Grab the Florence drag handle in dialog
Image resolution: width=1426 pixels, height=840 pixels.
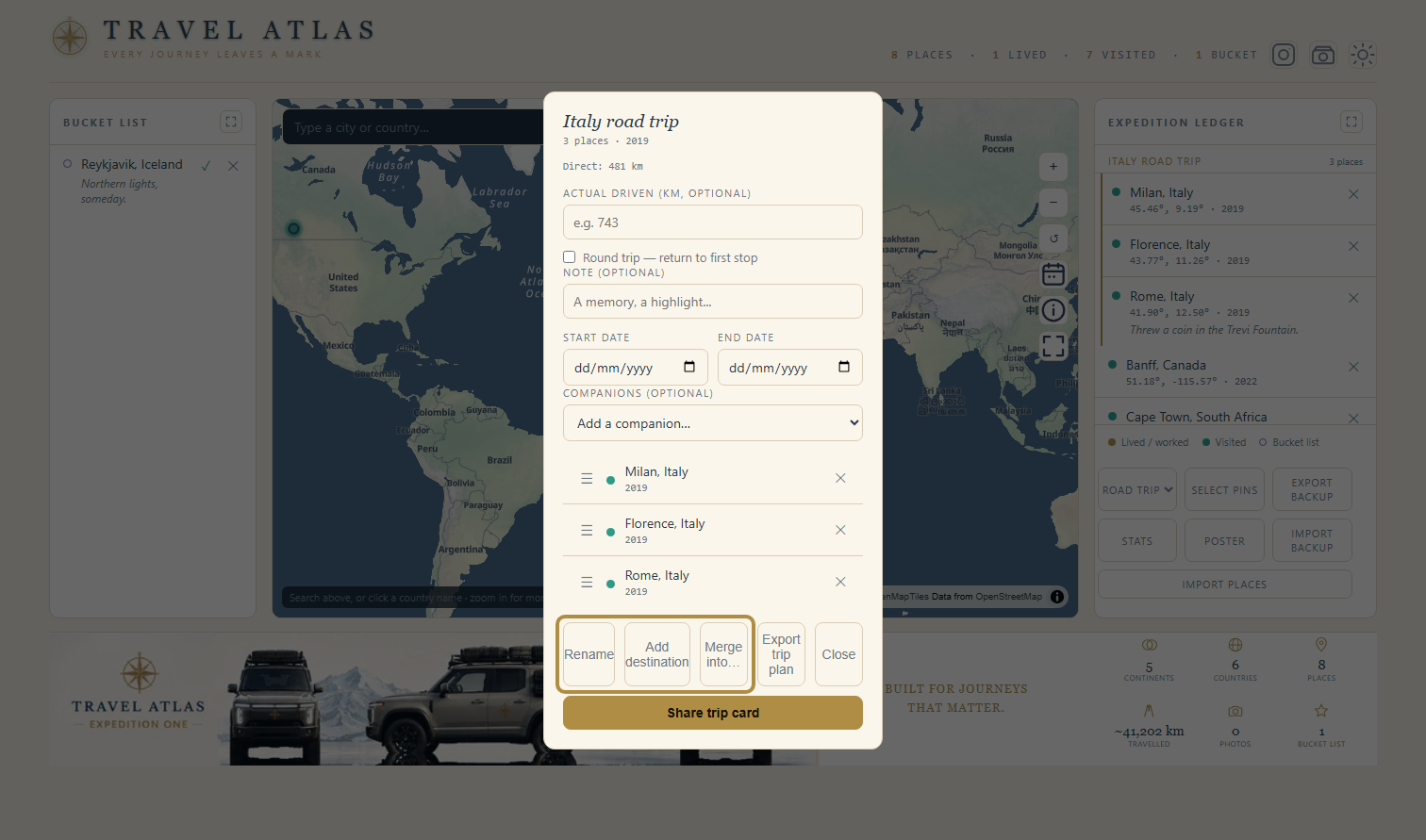click(x=587, y=530)
